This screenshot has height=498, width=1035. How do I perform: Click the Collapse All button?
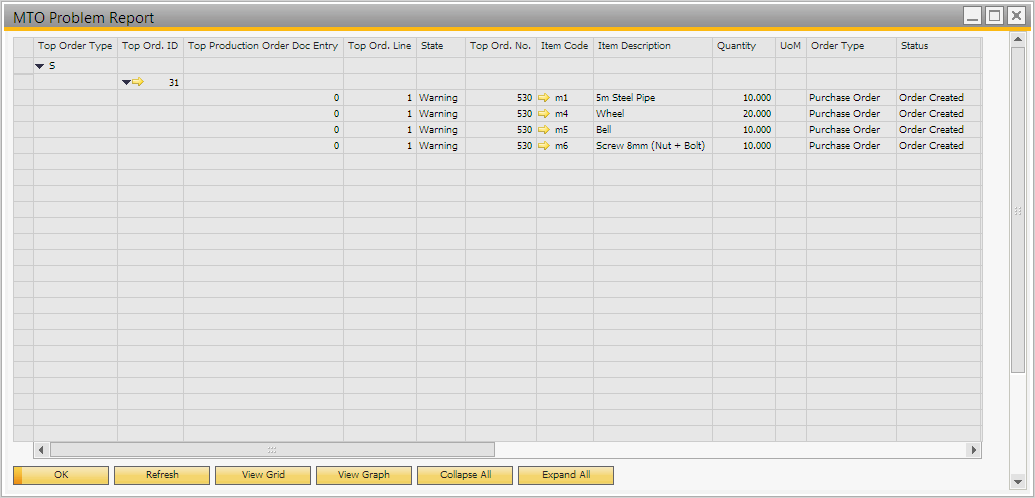click(x=465, y=475)
